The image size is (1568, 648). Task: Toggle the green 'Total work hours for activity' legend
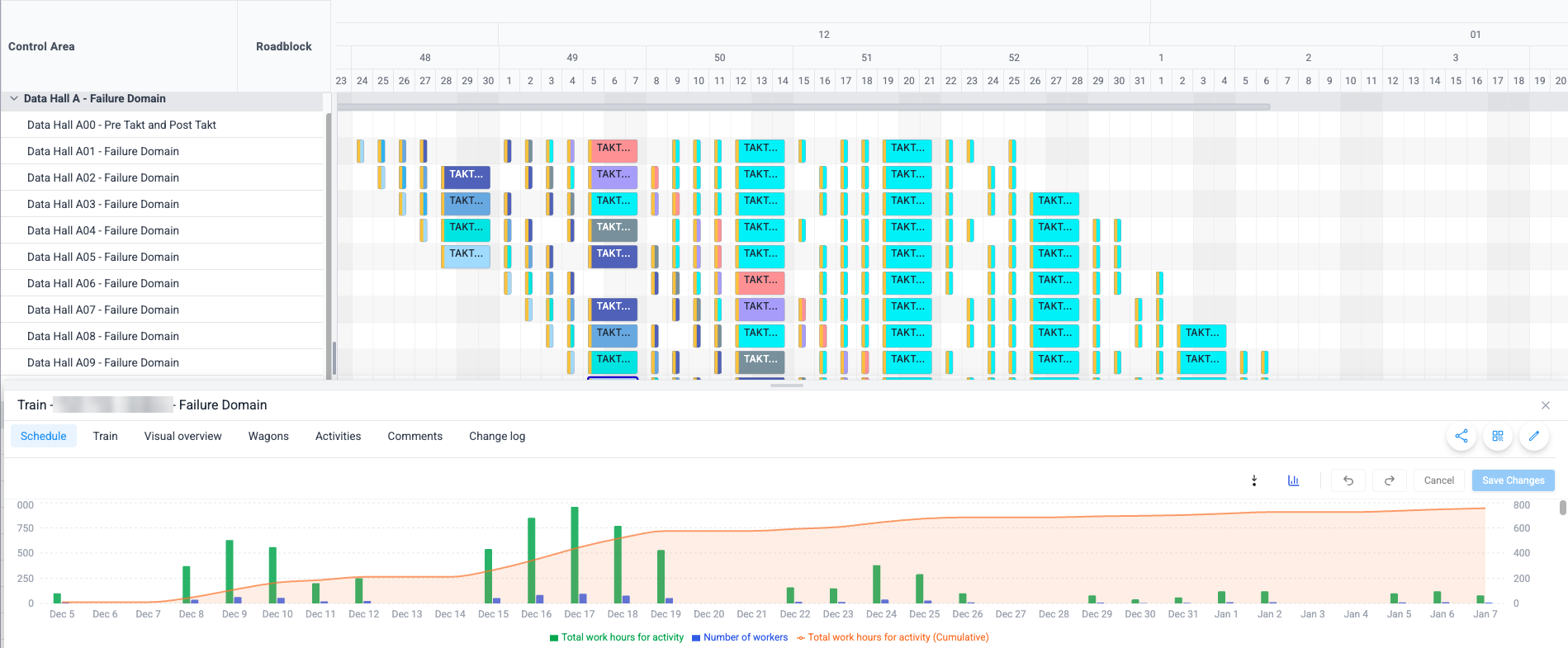coord(617,637)
